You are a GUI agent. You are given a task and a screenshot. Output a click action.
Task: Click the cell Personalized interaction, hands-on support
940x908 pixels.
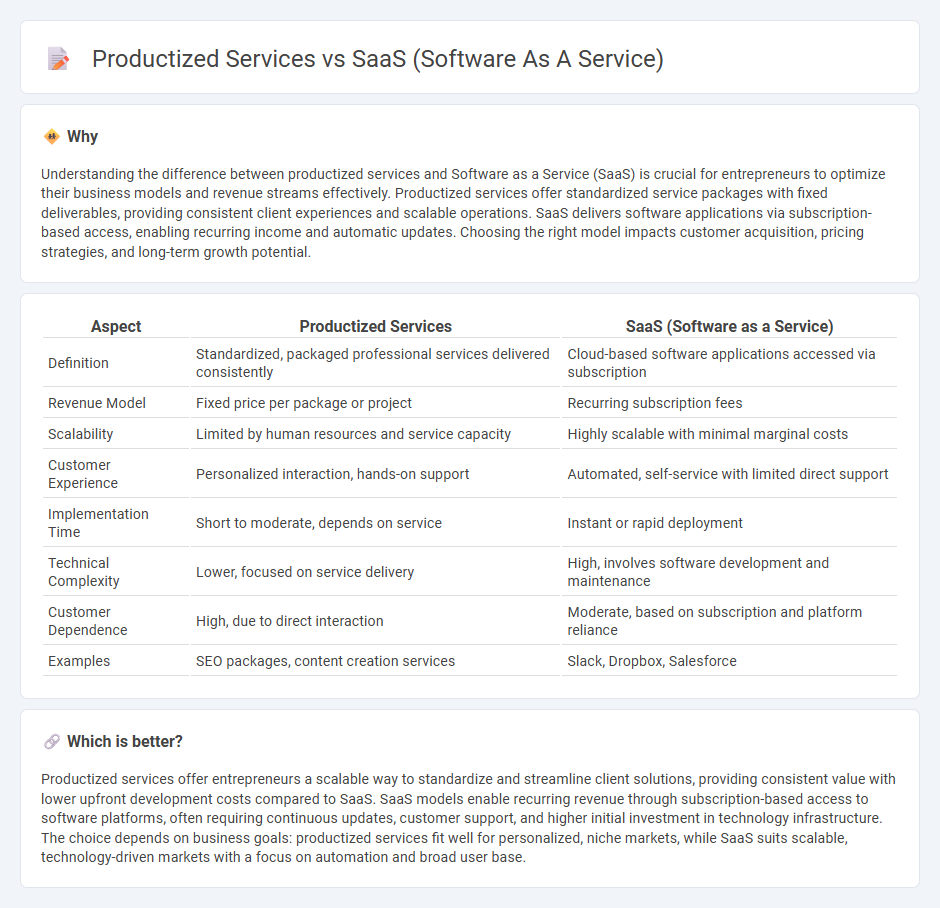332,474
